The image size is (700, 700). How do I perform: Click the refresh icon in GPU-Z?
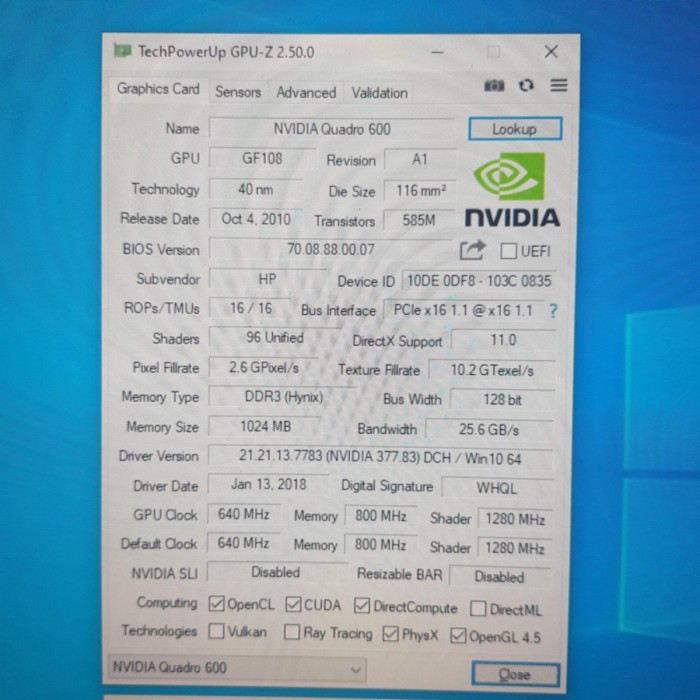pyautogui.click(x=526, y=85)
